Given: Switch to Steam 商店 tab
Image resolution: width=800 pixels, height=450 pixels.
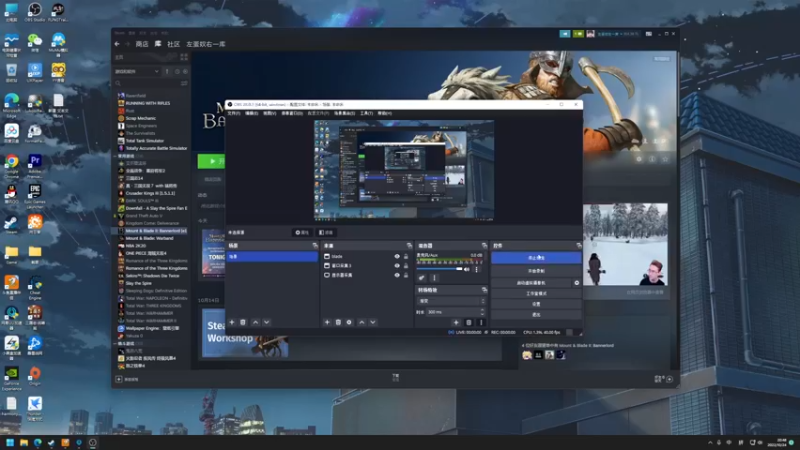Looking at the screenshot, I should pyautogui.click(x=142, y=44).
